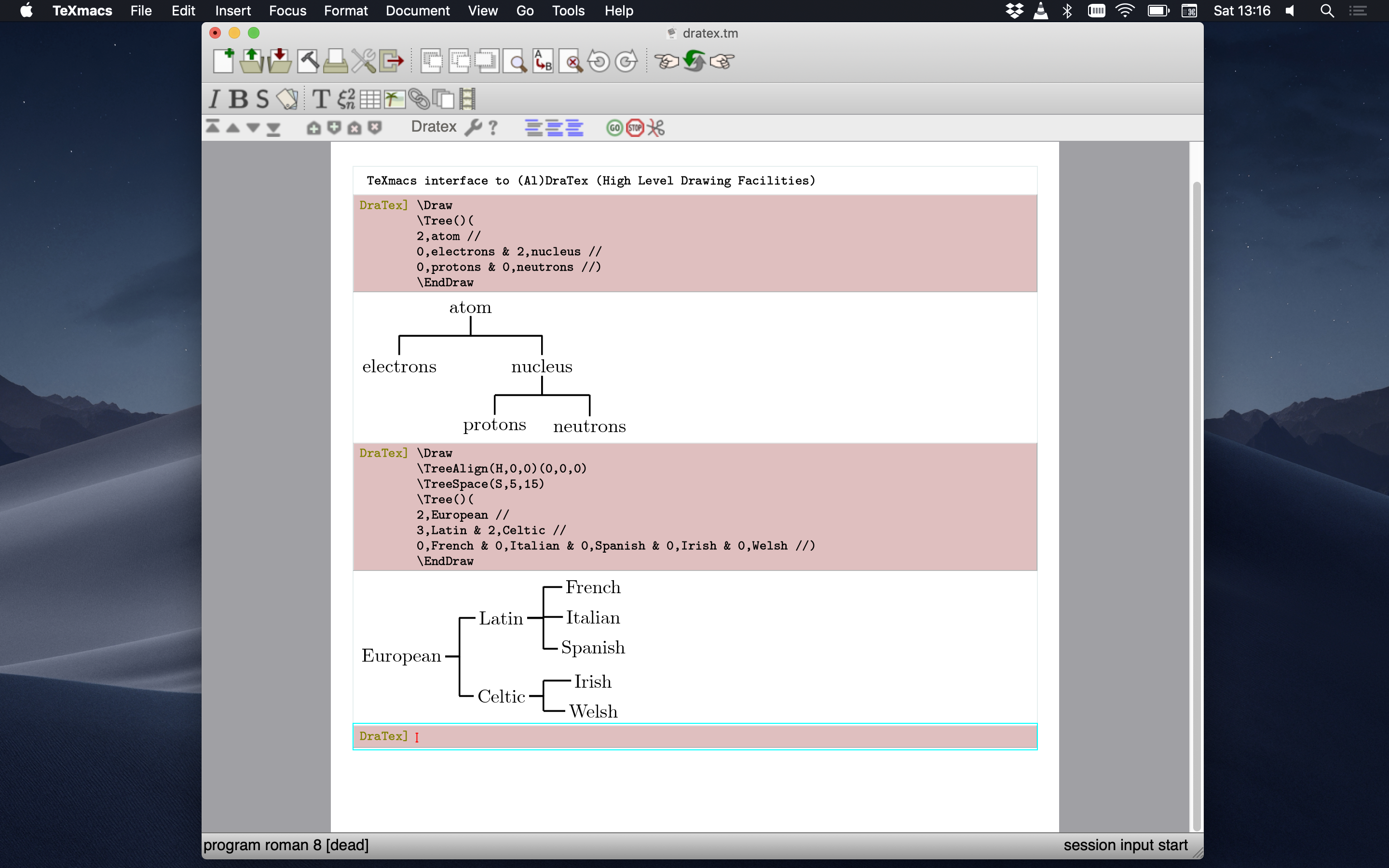Create a new document with the new file icon
Viewport: 1389px width, 868px height.
pos(224,60)
